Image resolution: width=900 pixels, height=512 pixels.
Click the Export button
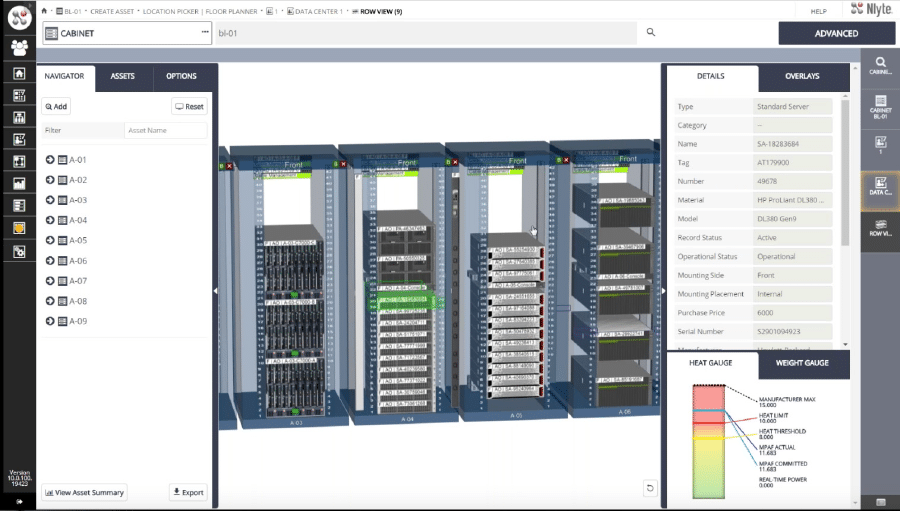tap(187, 492)
